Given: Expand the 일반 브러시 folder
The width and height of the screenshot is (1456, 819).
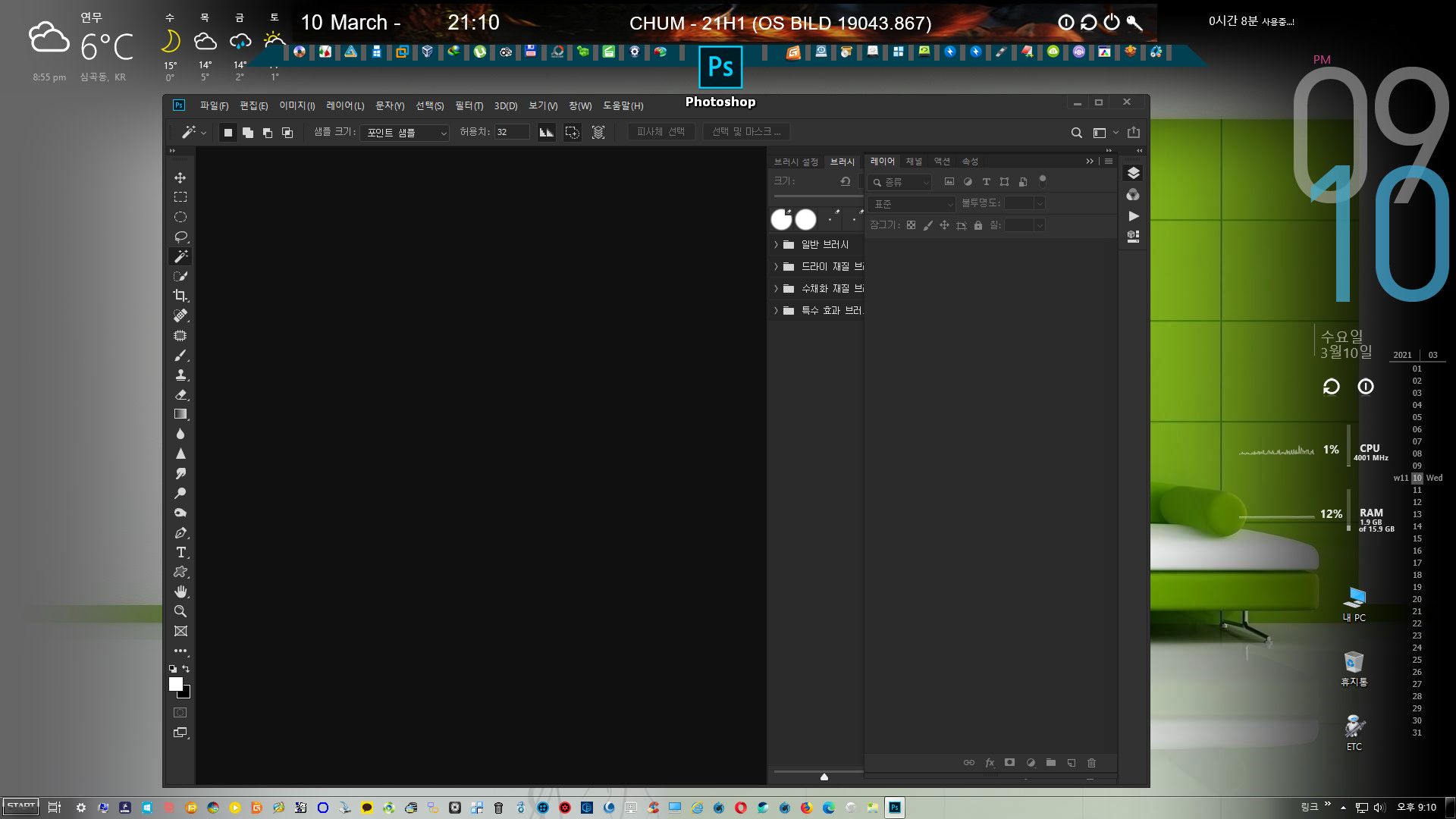Looking at the screenshot, I should point(776,244).
